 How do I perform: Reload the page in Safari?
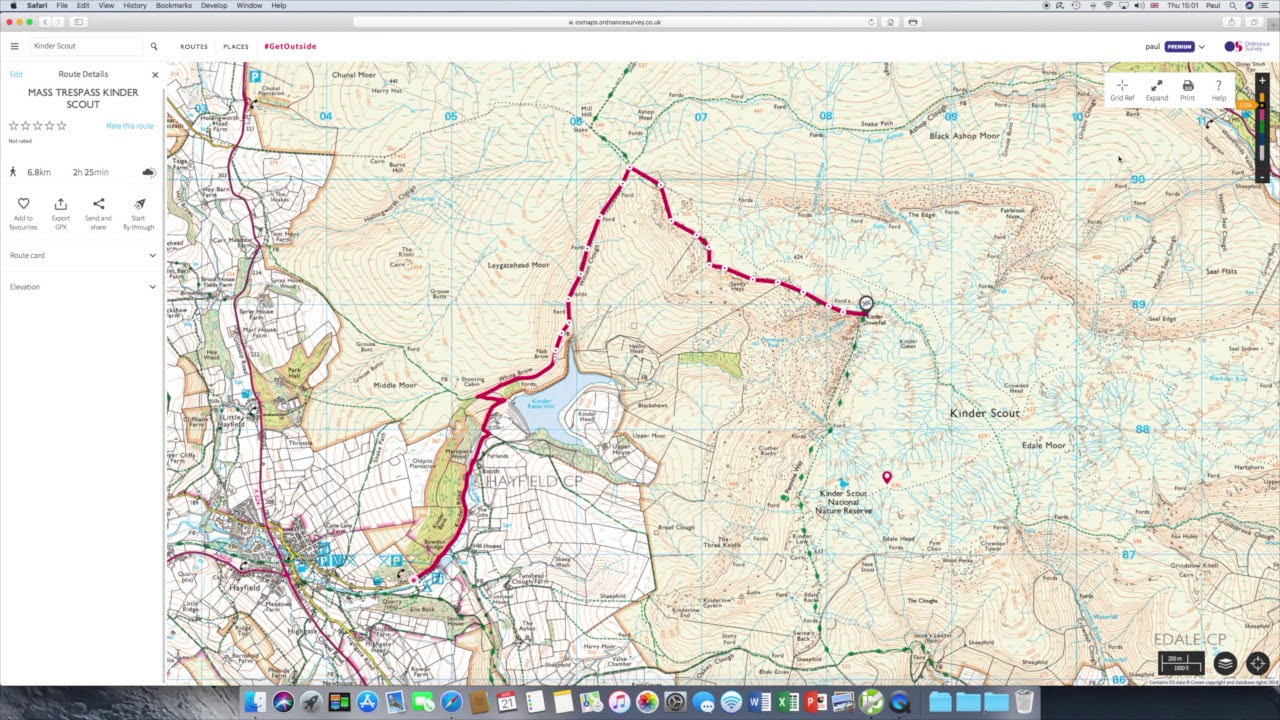(871, 22)
